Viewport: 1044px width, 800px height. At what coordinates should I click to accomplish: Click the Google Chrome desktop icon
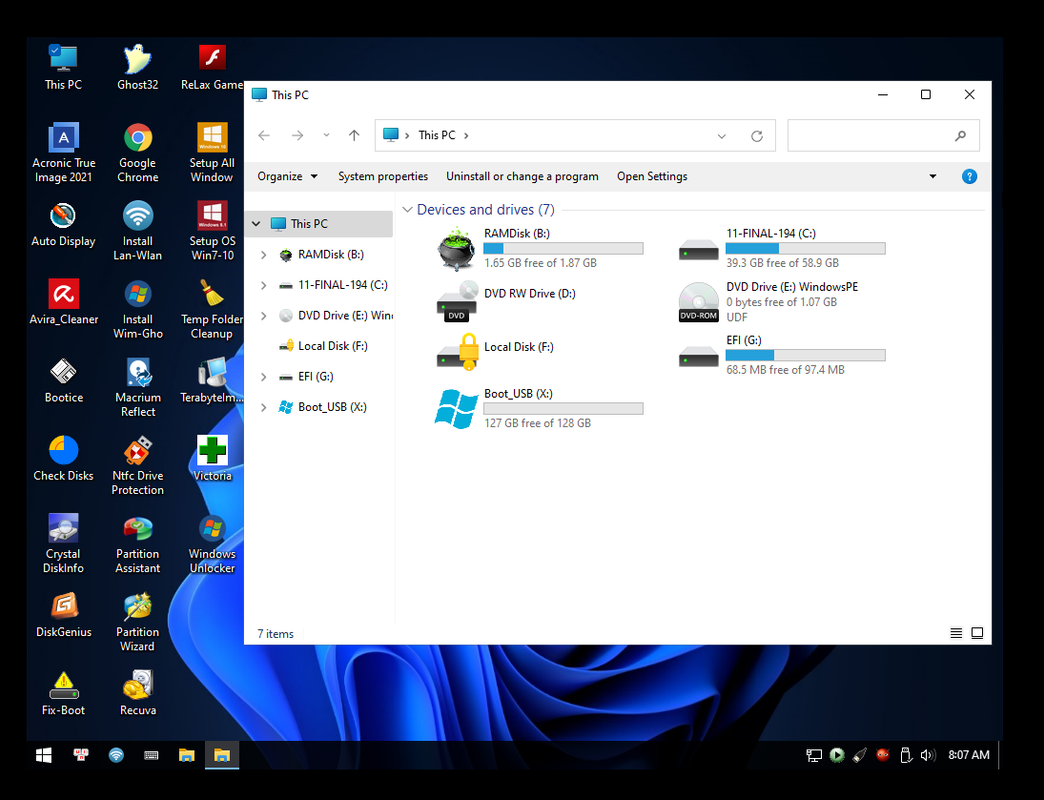pos(137,152)
